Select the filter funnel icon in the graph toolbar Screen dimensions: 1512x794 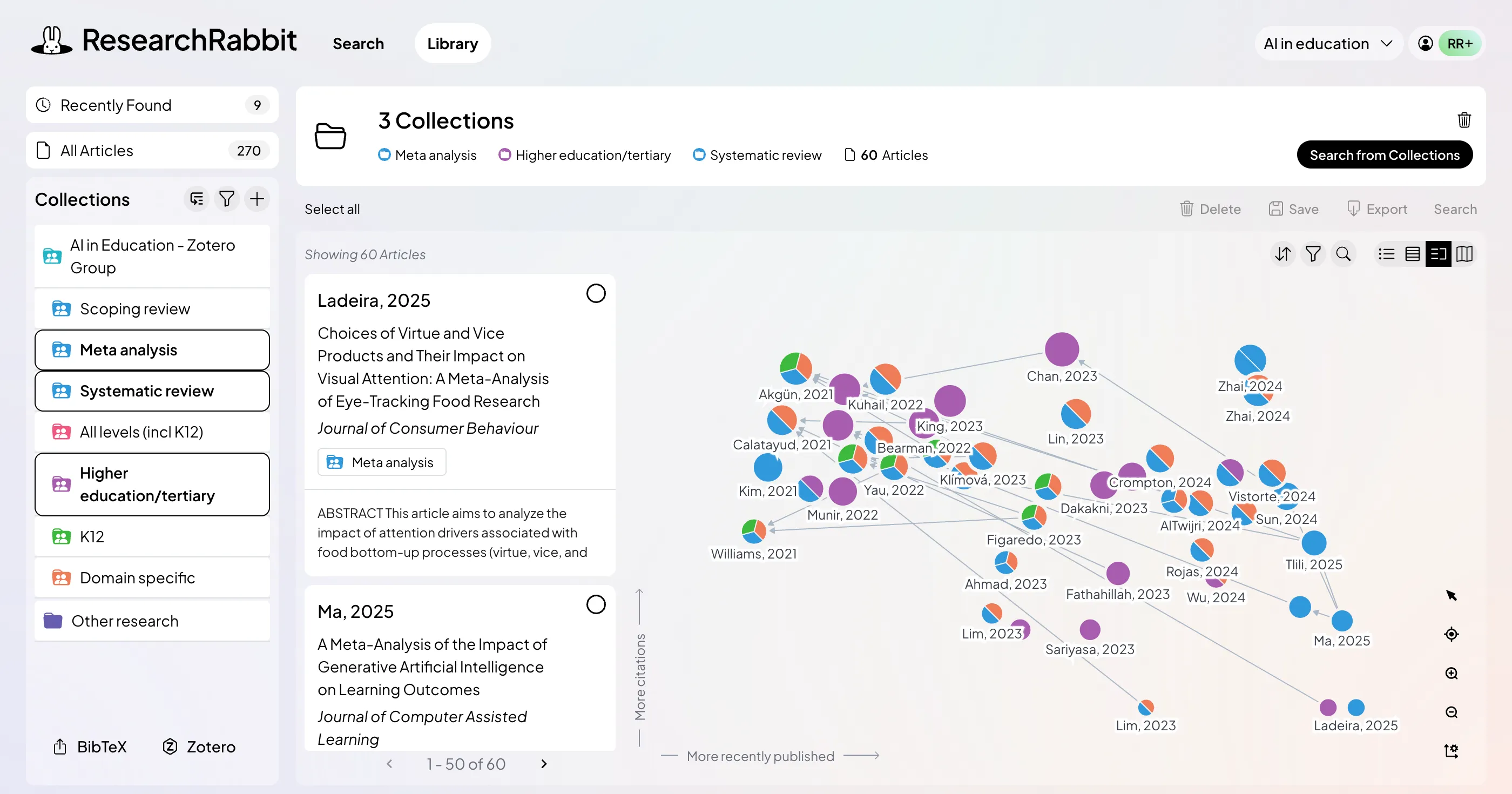[x=1313, y=254]
